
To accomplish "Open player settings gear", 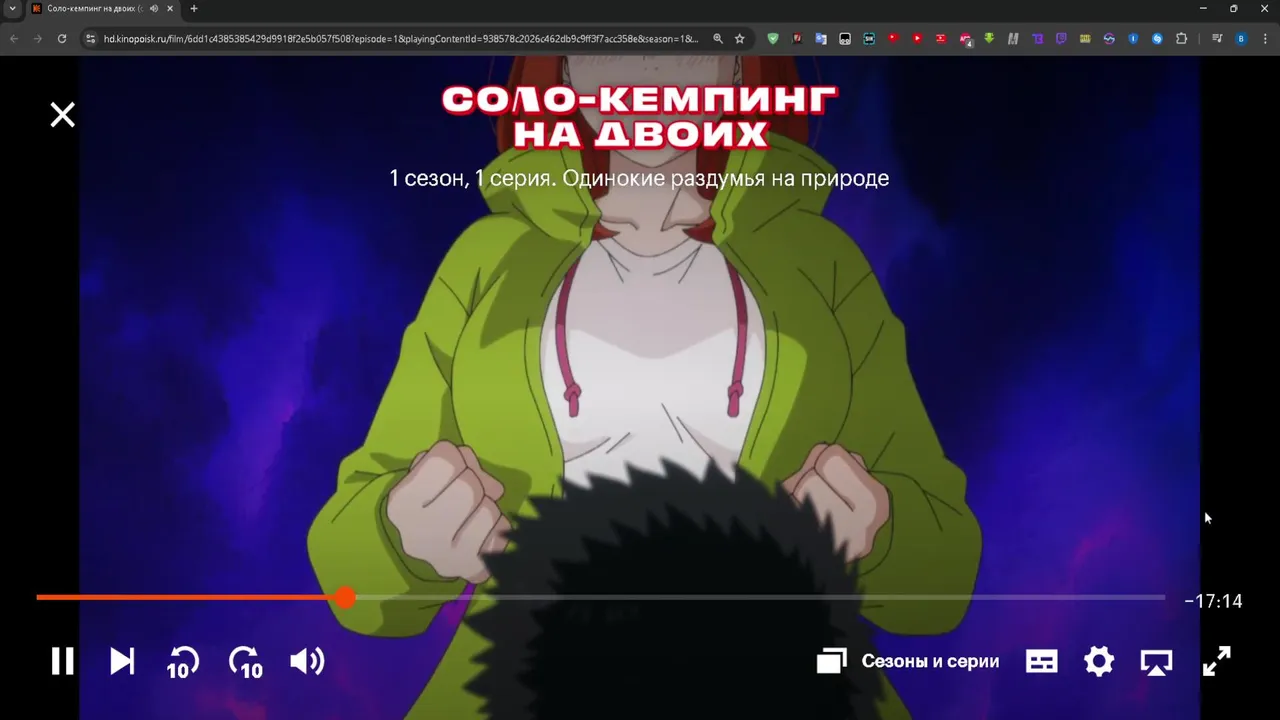I will (x=1099, y=661).
